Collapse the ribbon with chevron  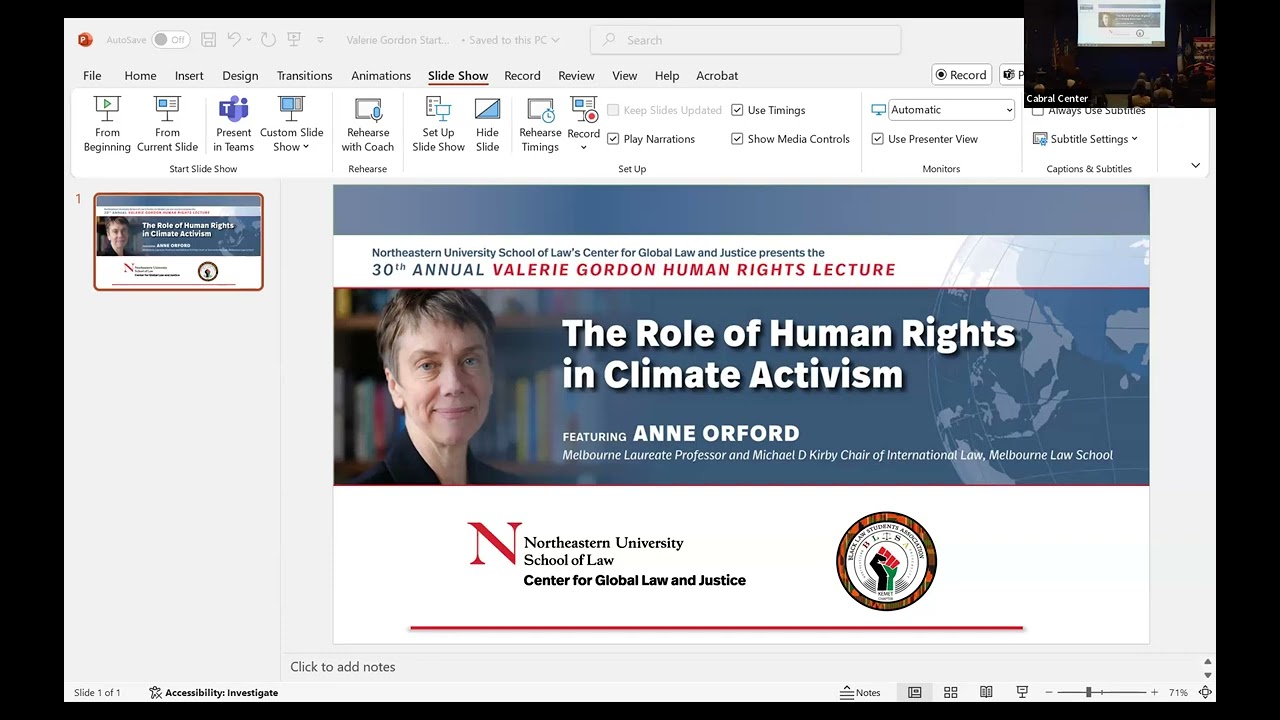[1195, 166]
